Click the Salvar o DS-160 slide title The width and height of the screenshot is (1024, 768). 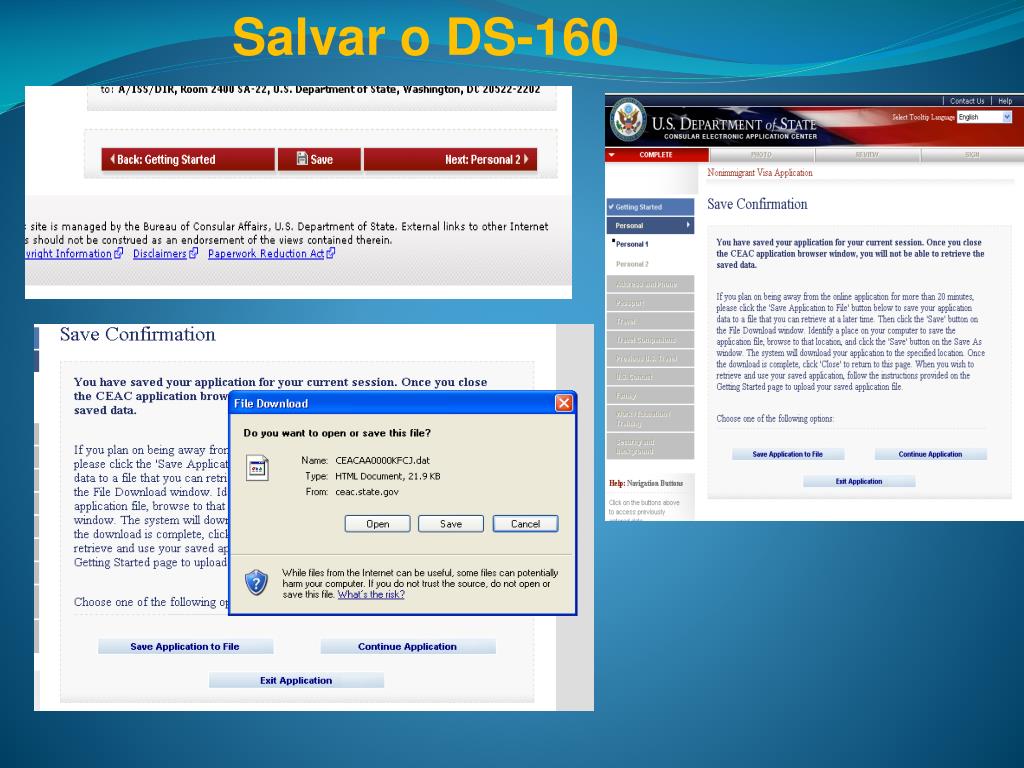425,37
